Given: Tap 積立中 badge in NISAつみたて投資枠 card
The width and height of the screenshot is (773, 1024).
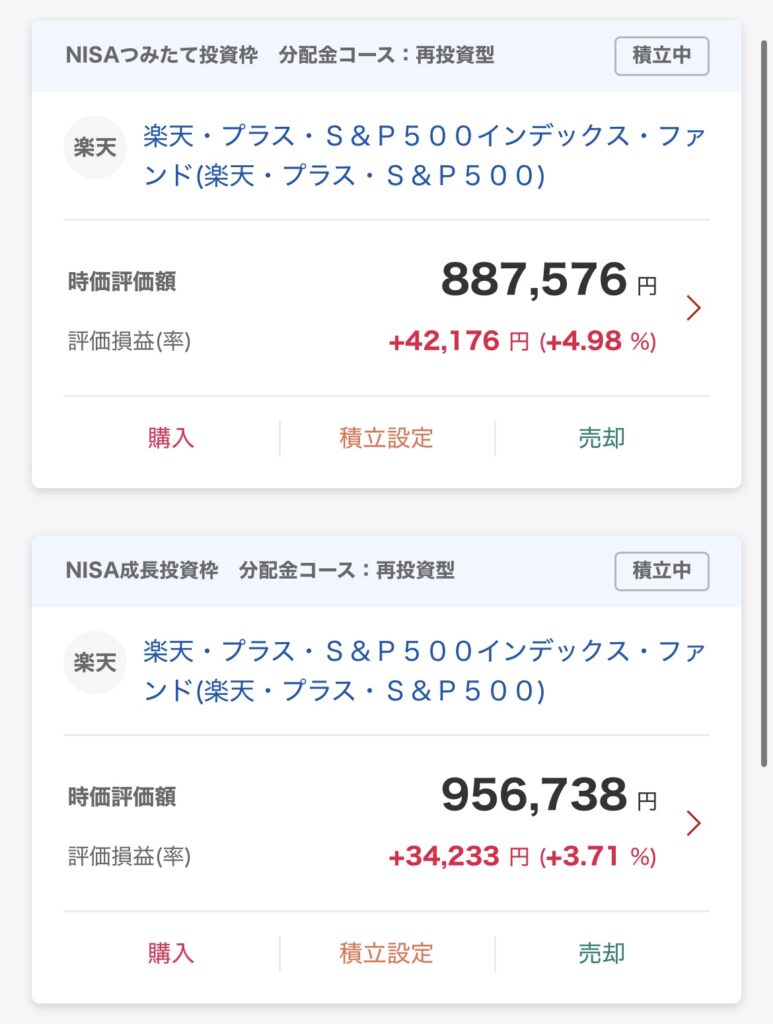Looking at the screenshot, I should [x=661, y=56].
